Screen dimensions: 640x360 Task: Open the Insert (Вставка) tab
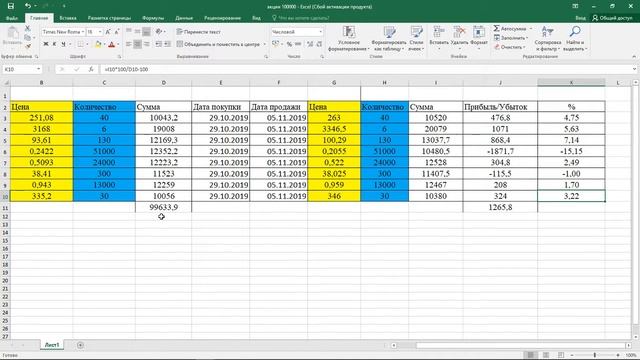pos(68,18)
